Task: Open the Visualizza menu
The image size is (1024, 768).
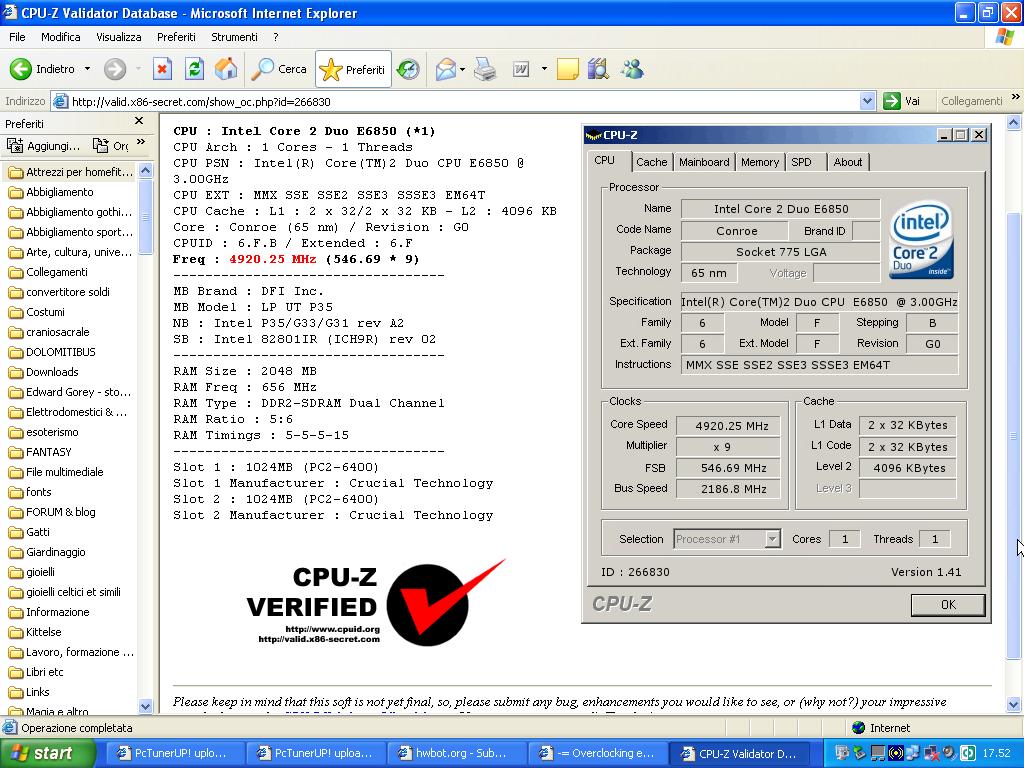Action: coord(119,37)
